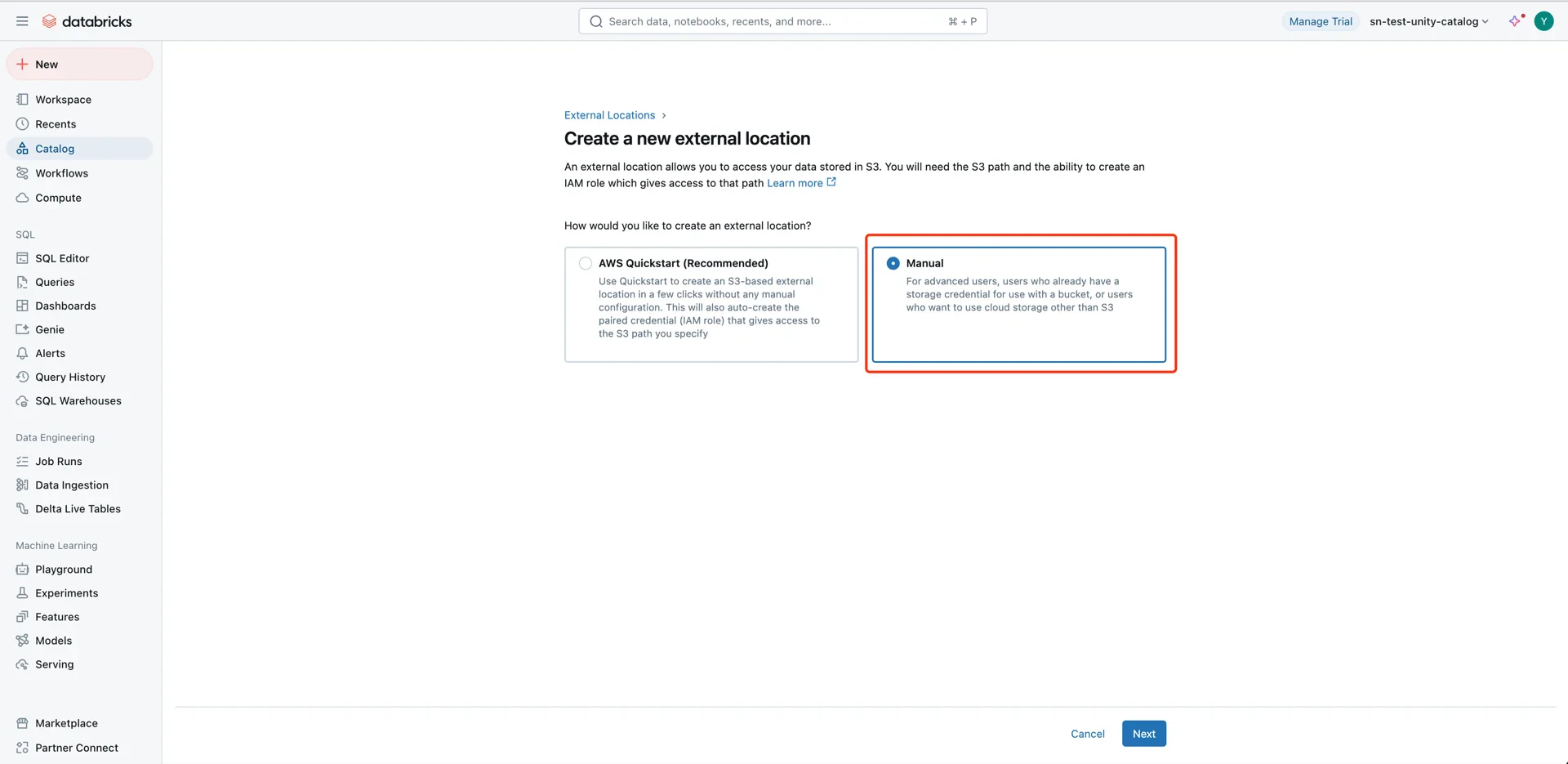The width and height of the screenshot is (1568, 764).
Task: Click the Delta Live Tables icon
Action: [x=22, y=508]
